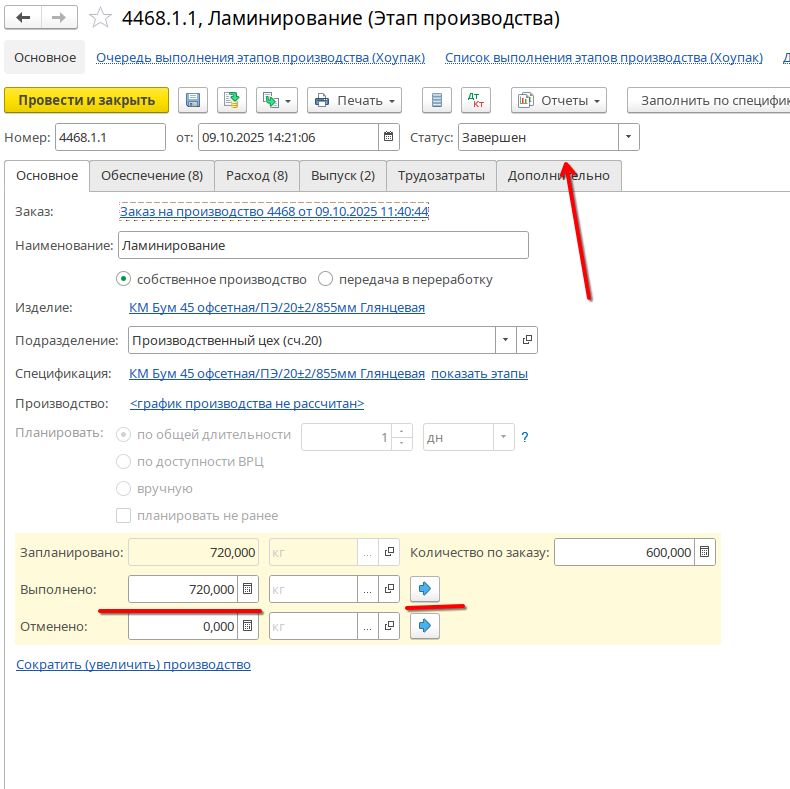
Task: Click the document structure list icon
Action: click(x=434, y=100)
